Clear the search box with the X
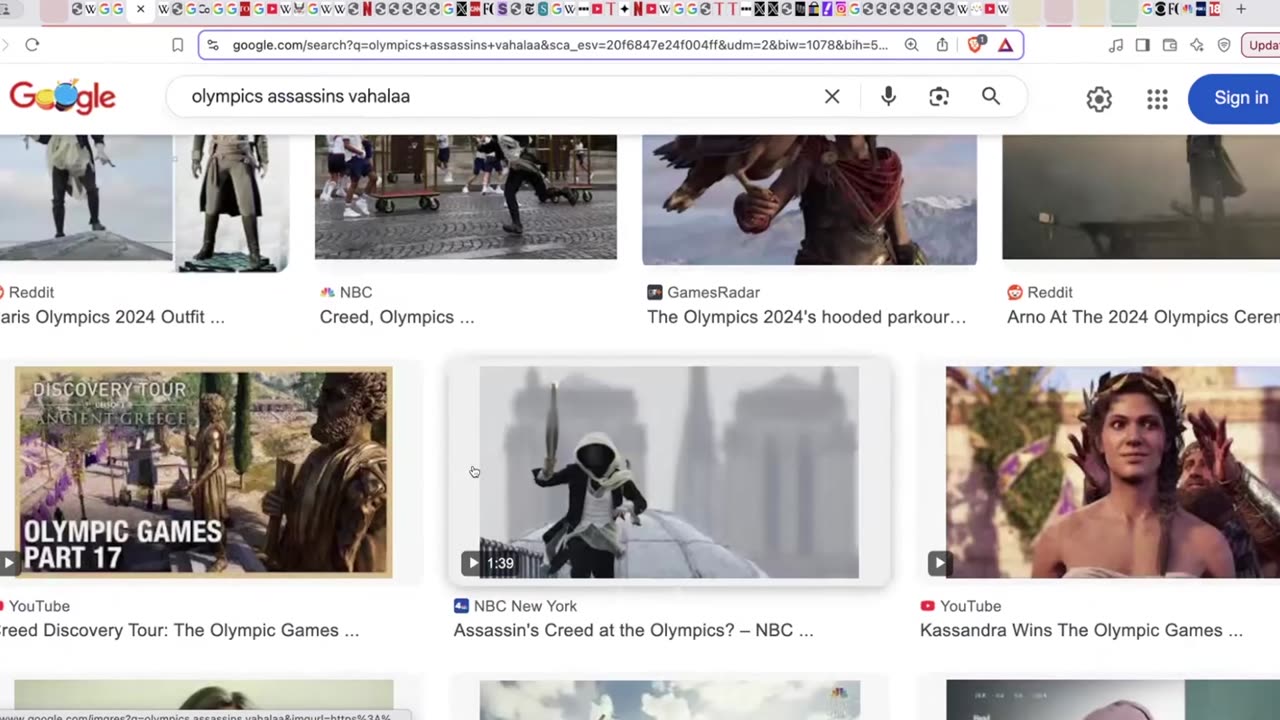Image resolution: width=1280 pixels, height=720 pixels. tap(832, 96)
